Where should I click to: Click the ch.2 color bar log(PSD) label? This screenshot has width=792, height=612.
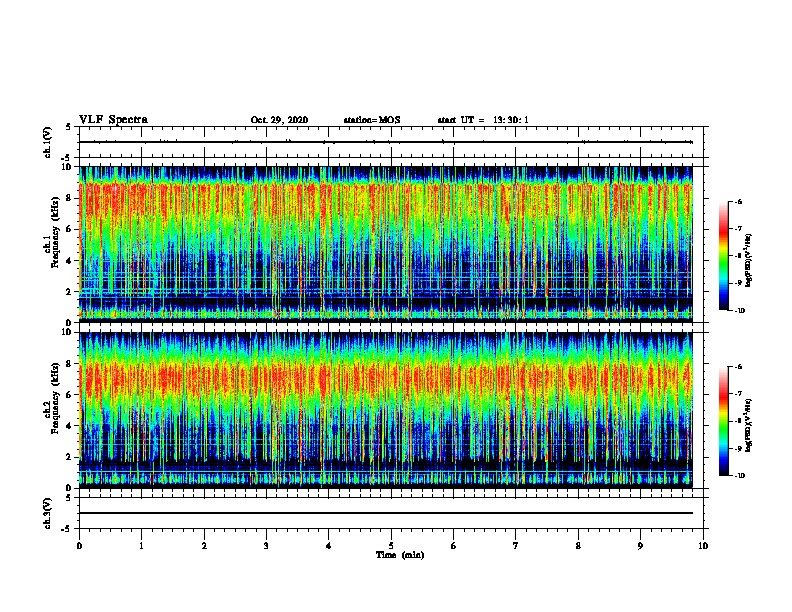click(x=749, y=425)
